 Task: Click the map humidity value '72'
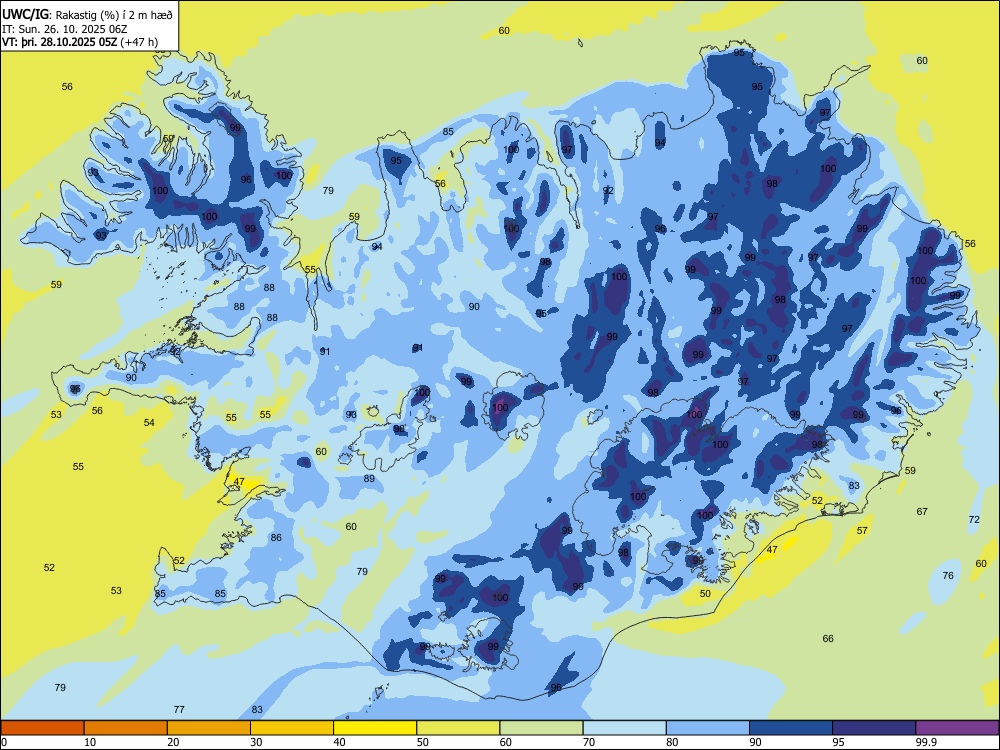click(x=974, y=519)
